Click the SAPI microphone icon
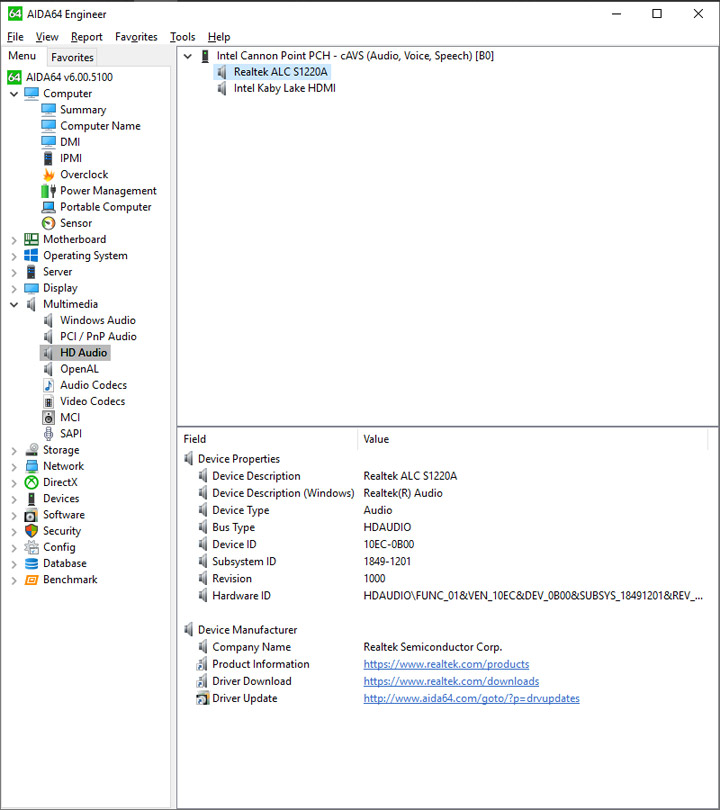 pyautogui.click(x=49, y=433)
